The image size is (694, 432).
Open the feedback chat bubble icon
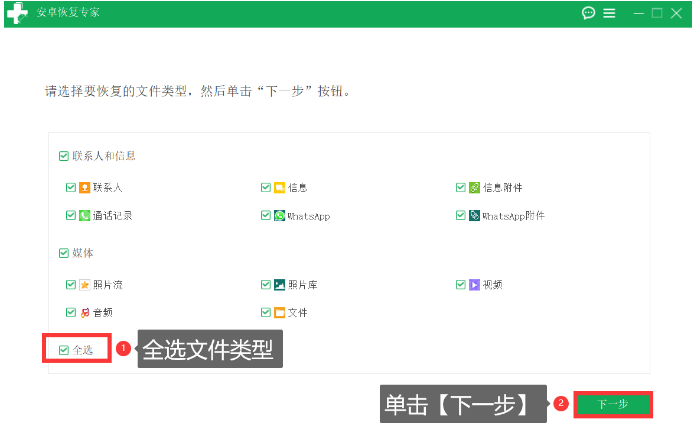pos(588,13)
